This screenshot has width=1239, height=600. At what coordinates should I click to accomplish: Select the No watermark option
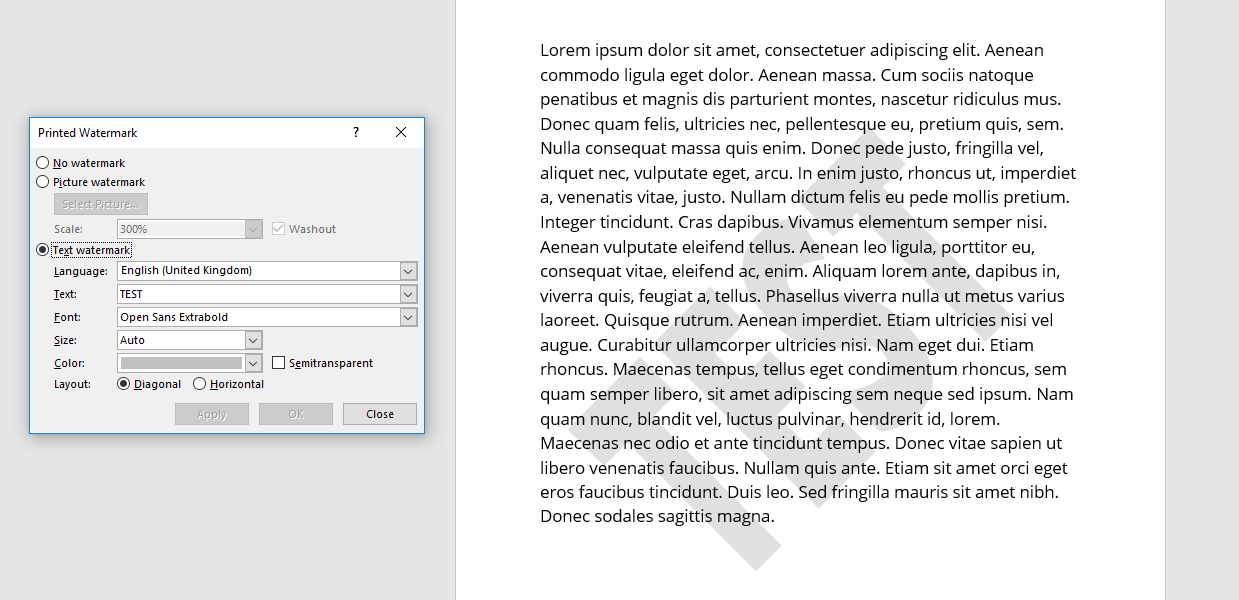[42, 163]
